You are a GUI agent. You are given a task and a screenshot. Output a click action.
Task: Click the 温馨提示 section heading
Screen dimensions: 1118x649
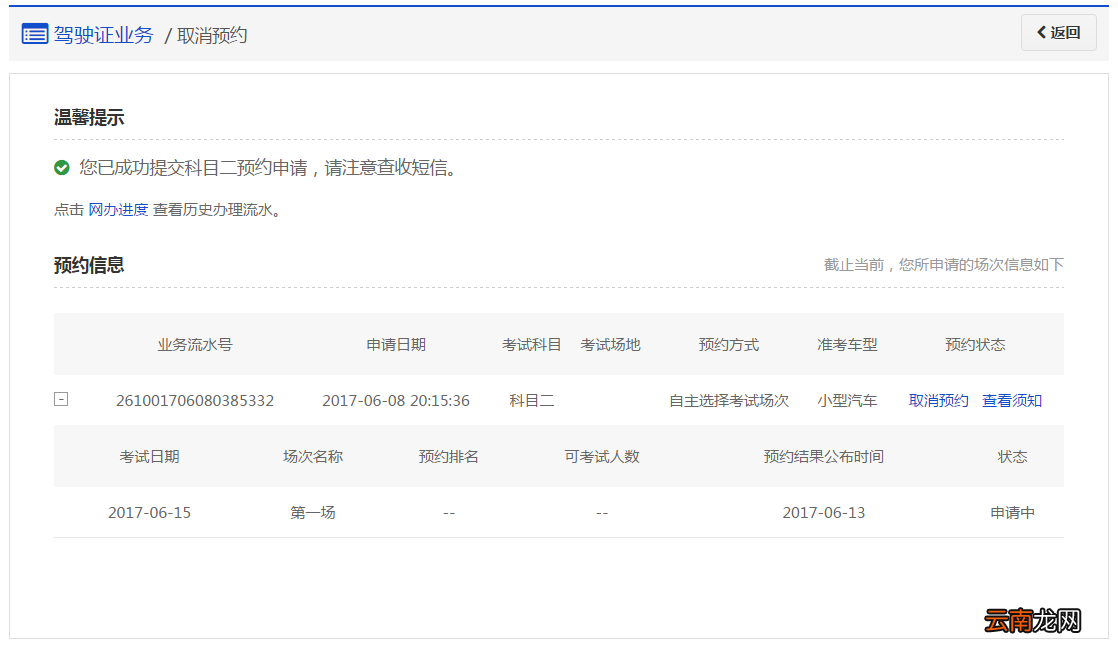click(88, 117)
